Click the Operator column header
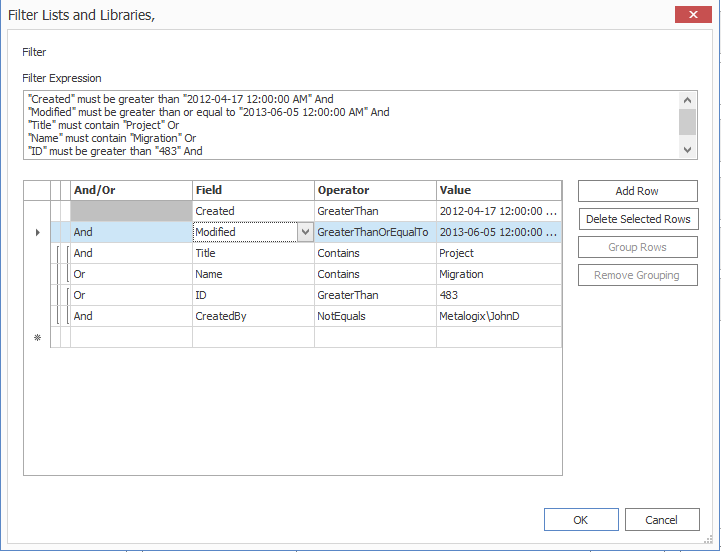Viewport: 721px width, 552px height. pyautogui.click(x=375, y=190)
